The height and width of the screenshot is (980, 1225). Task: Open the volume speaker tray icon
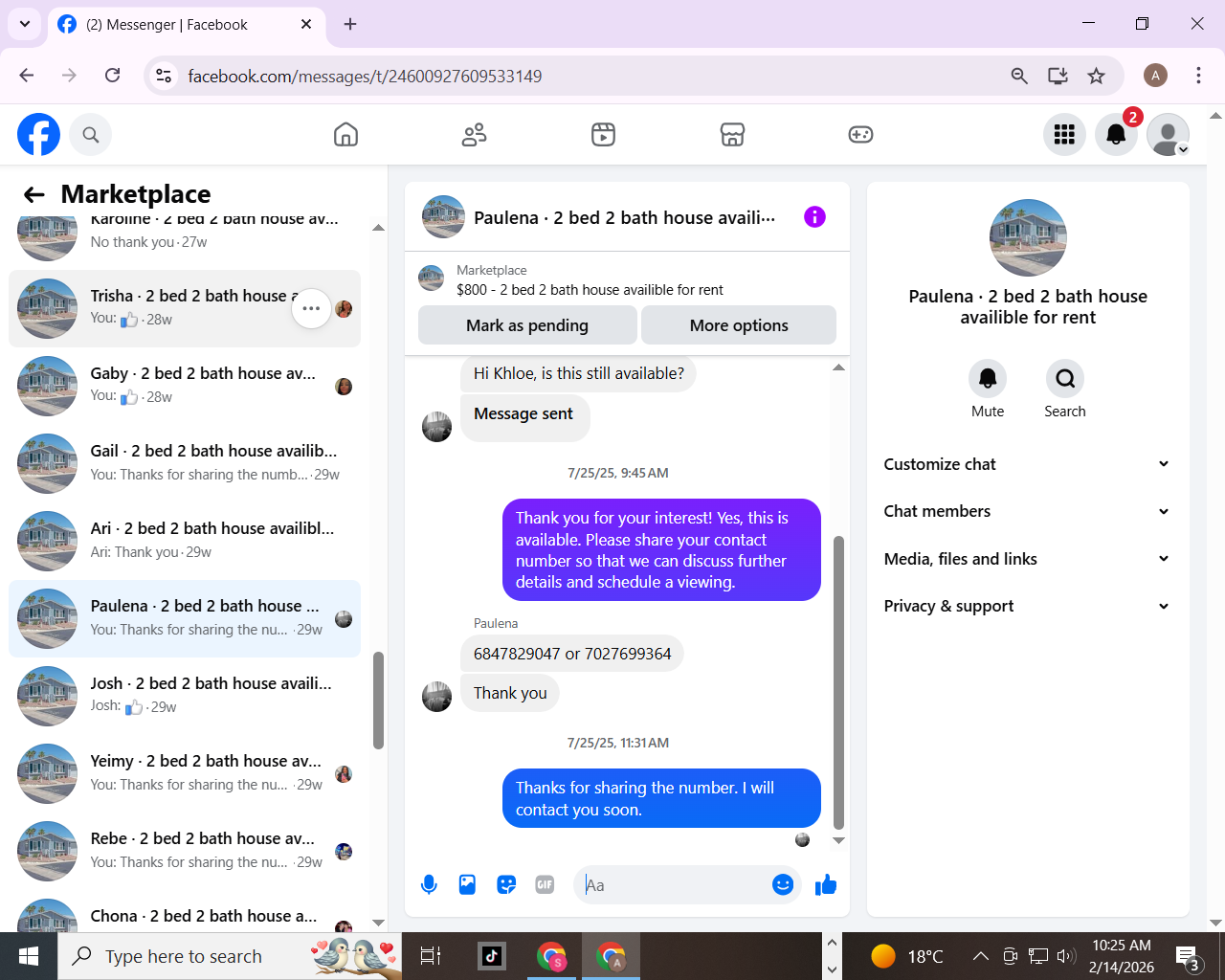tap(1066, 956)
